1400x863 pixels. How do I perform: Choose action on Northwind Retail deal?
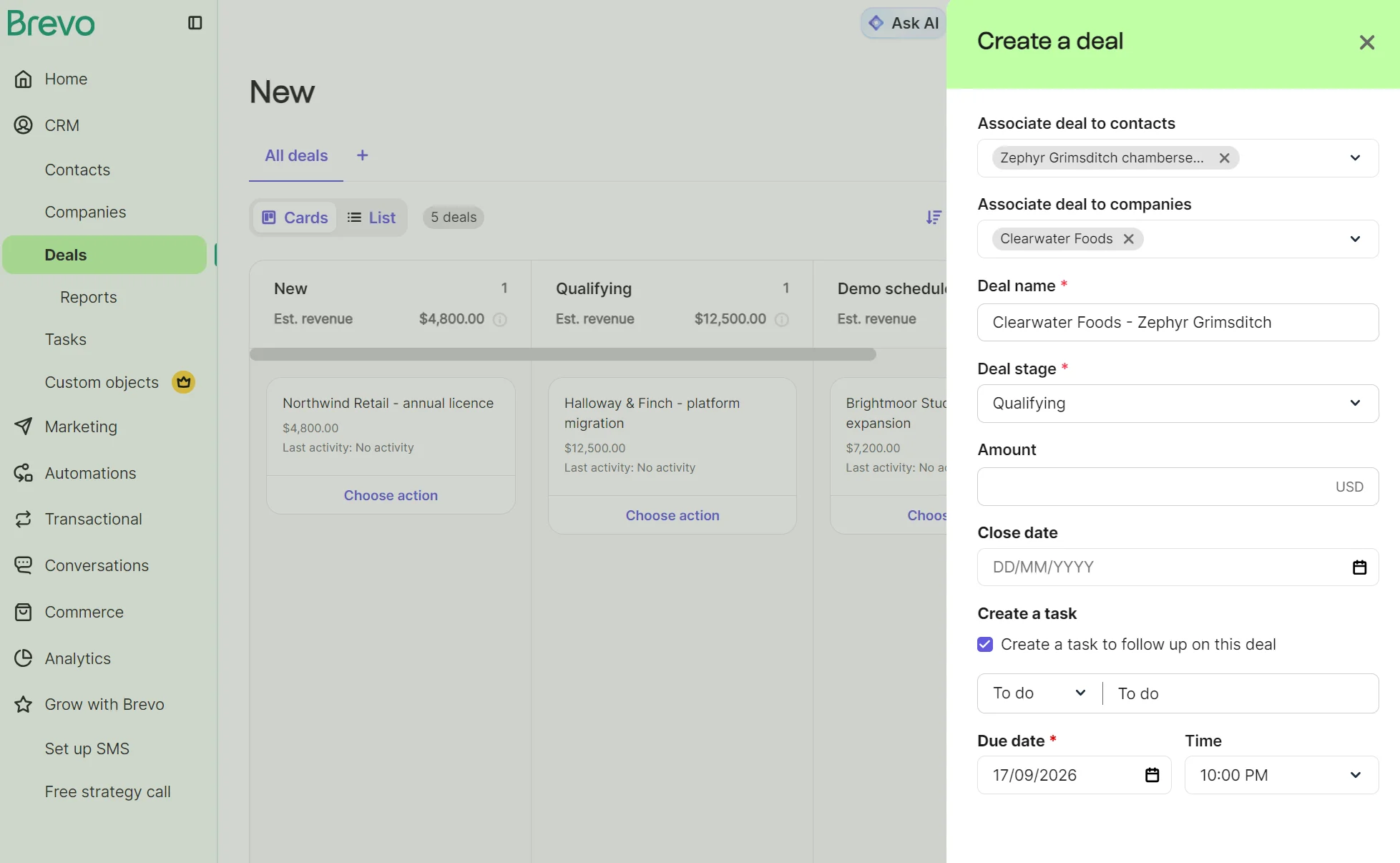[x=391, y=495]
